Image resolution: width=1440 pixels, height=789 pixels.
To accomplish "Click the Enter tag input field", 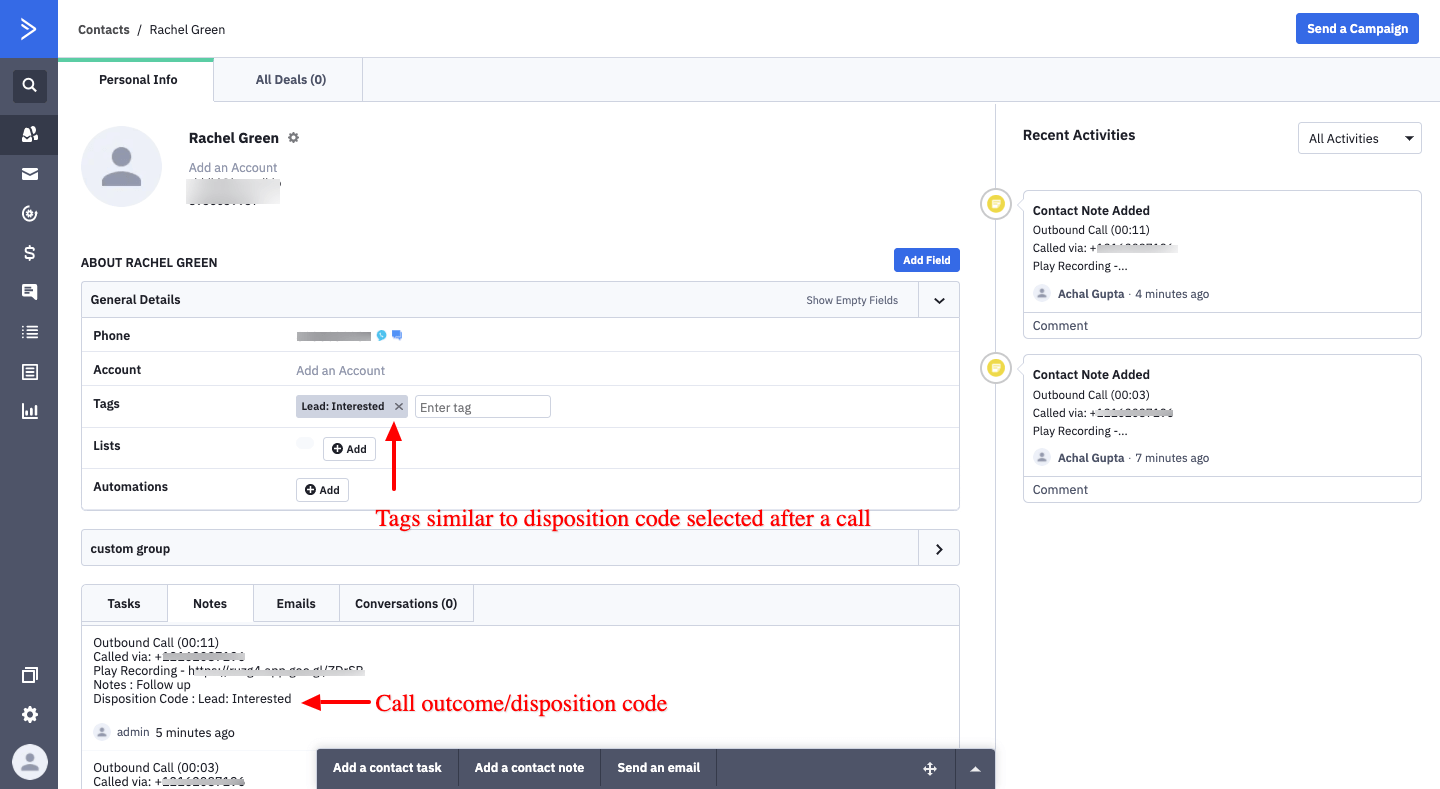I will coord(483,407).
